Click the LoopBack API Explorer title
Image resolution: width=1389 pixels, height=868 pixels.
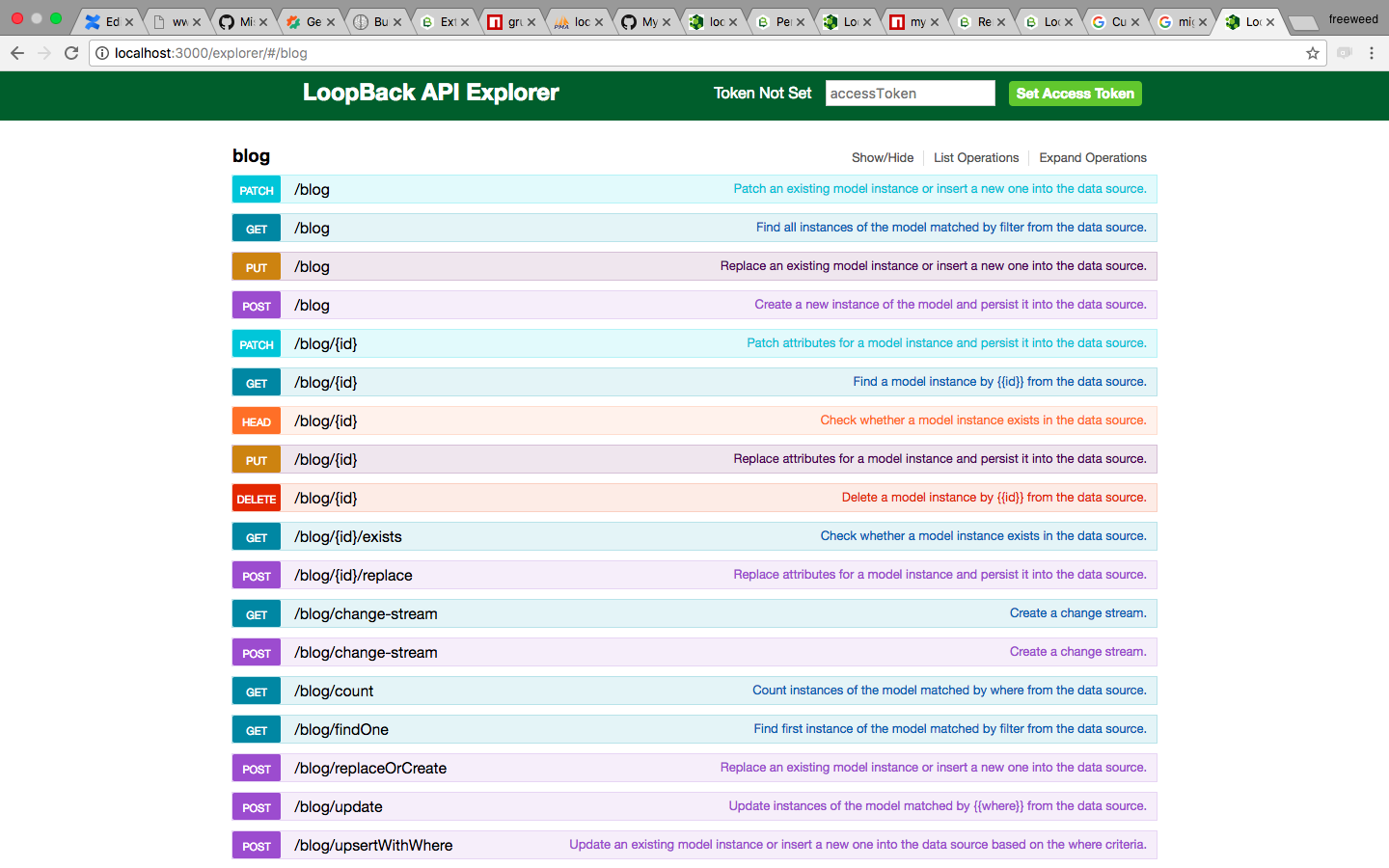click(x=430, y=93)
